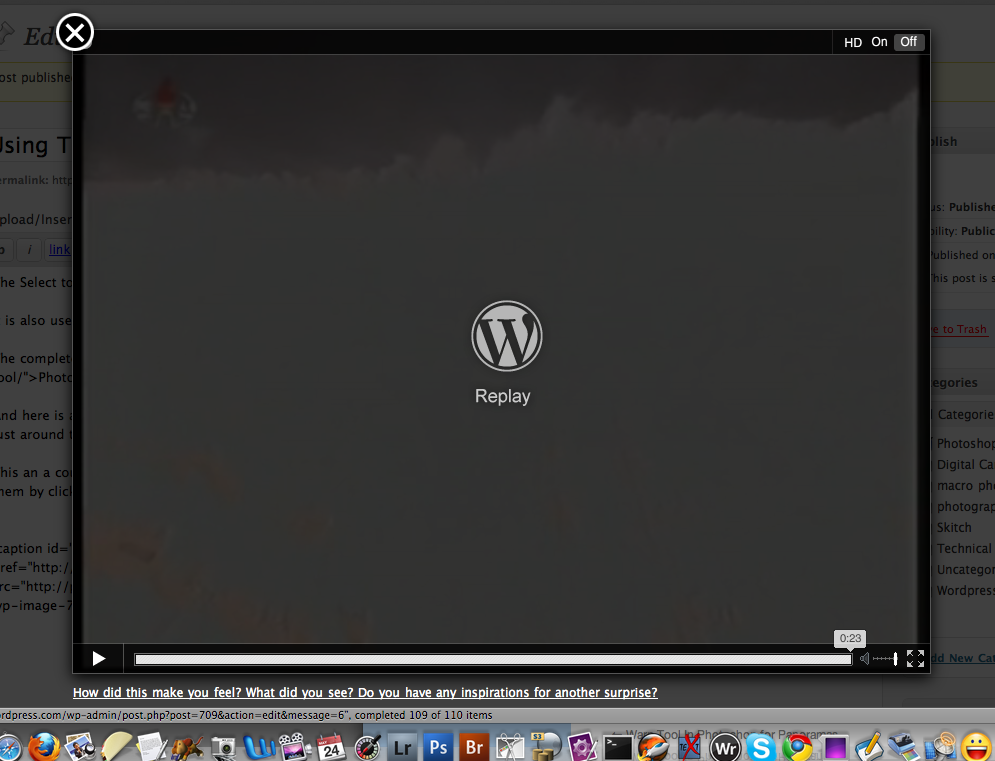
Task: Open the 'How did this make you feel' link
Action: (365, 692)
